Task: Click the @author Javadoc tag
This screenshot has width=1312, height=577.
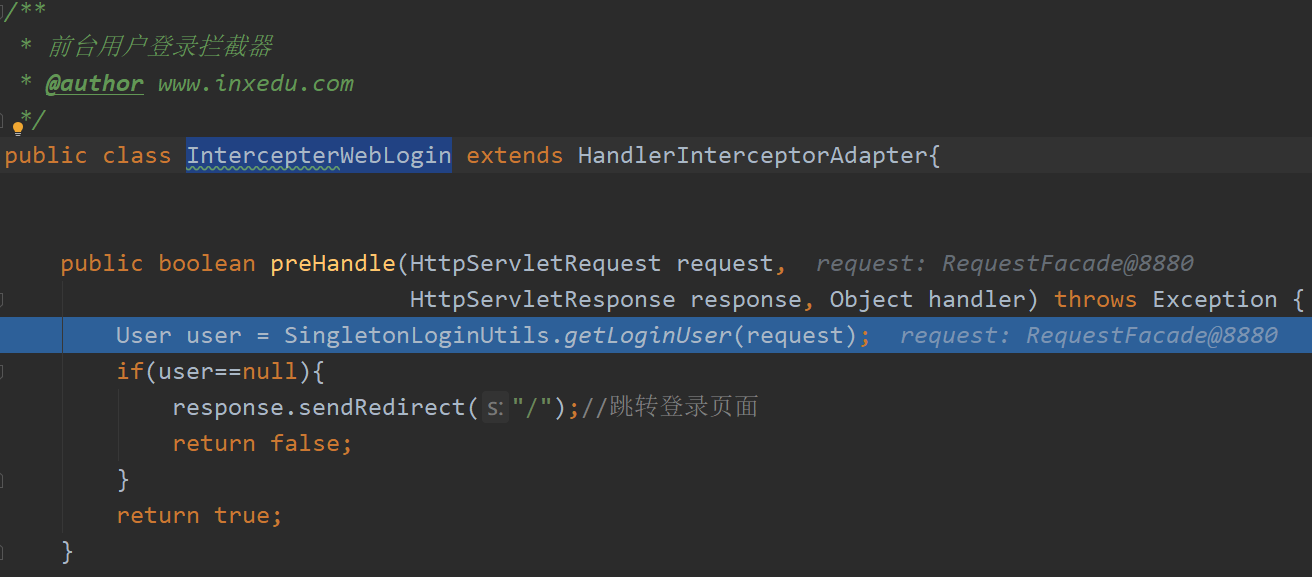Action: pyautogui.click(x=94, y=84)
